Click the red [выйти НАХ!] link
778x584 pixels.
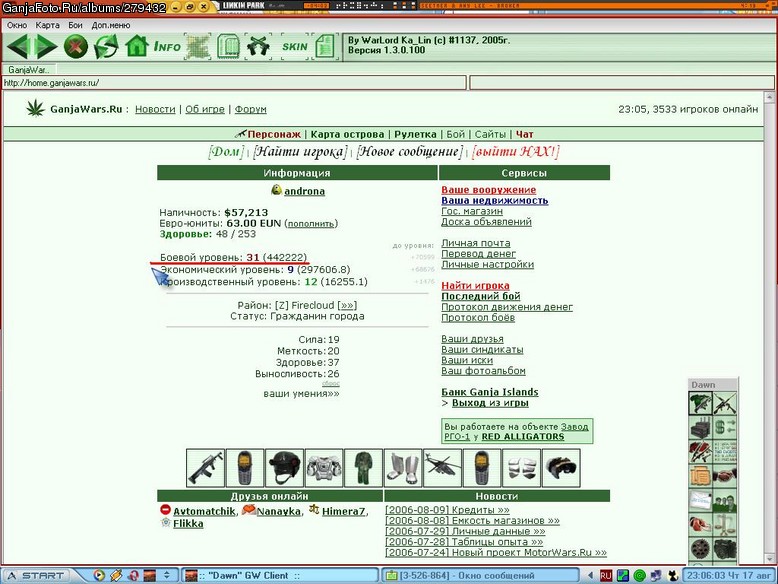click(516, 152)
